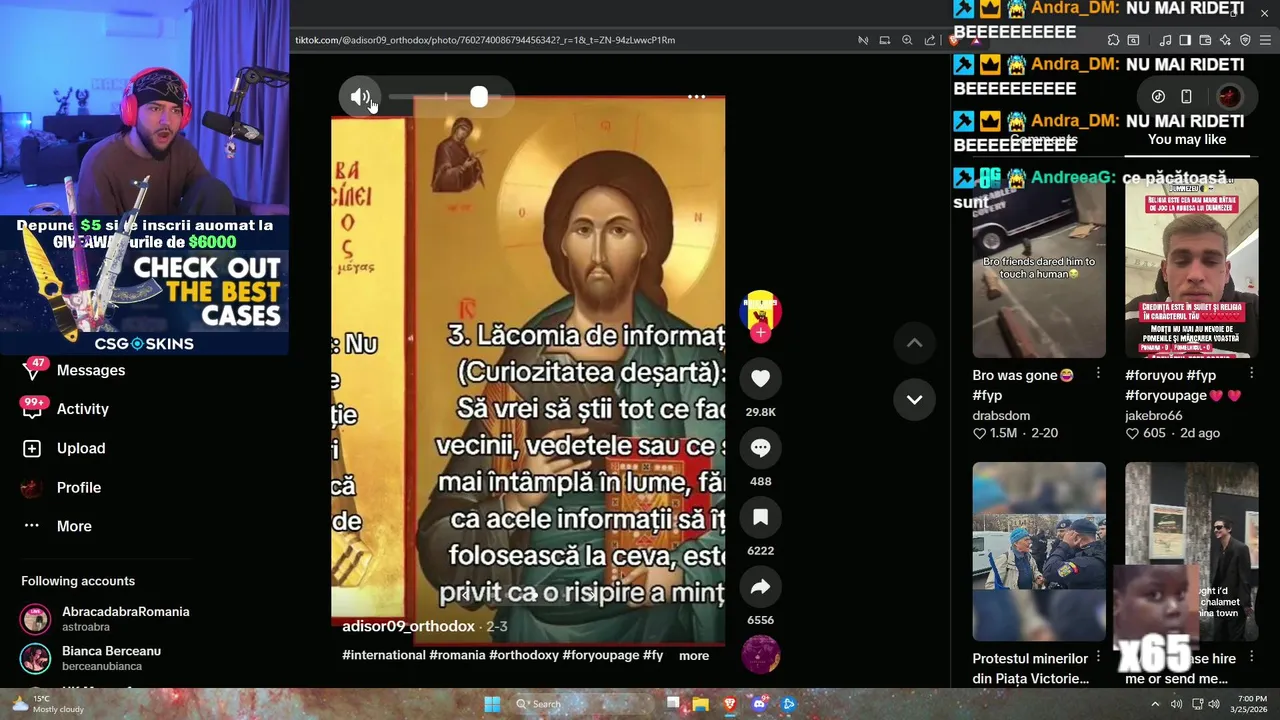Viewport: 1280px width, 720px height.
Task: Like the video with the heart icon
Action: (x=760, y=378)
